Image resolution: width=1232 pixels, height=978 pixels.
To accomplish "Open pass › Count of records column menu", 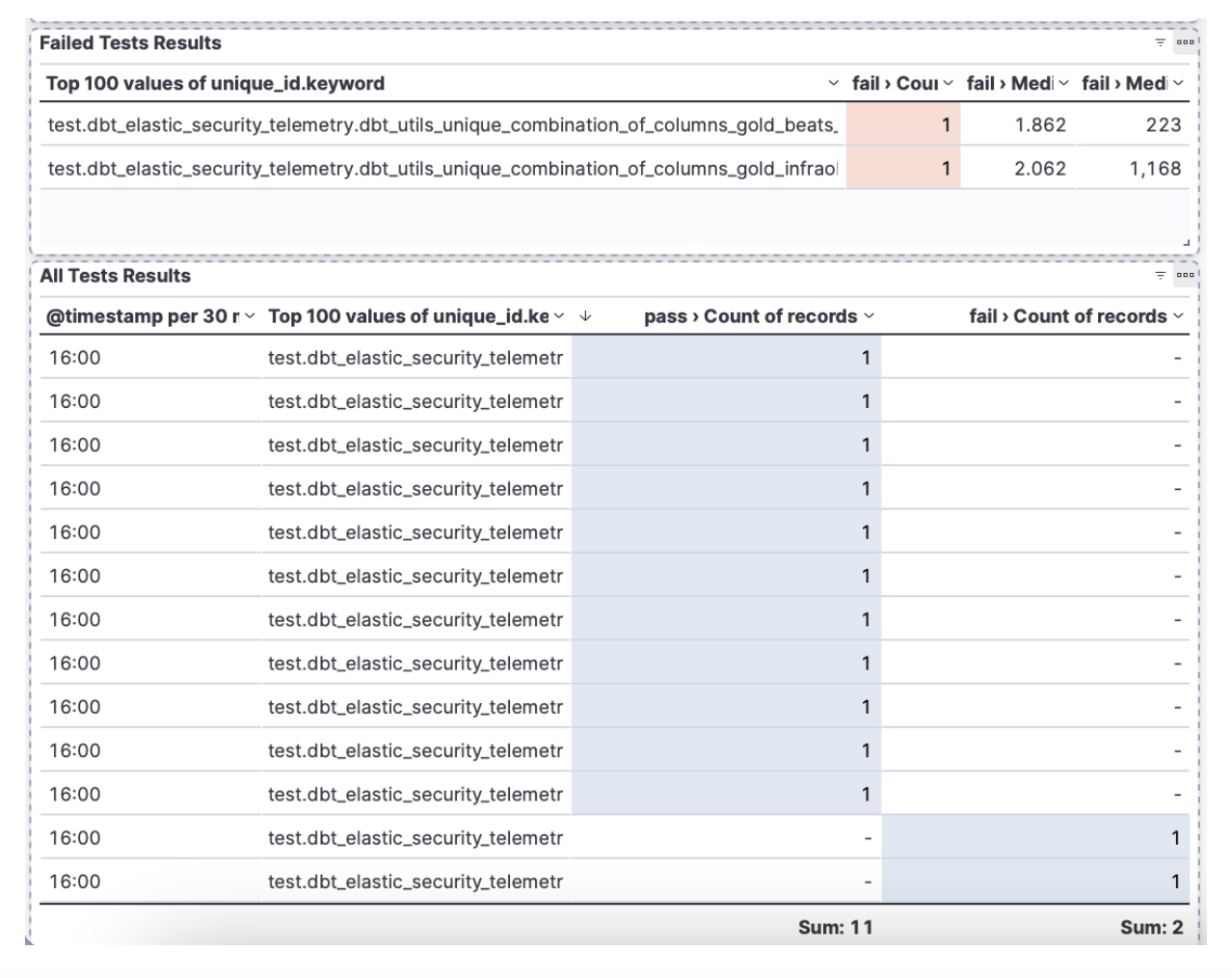I will [x=869, y=316].
